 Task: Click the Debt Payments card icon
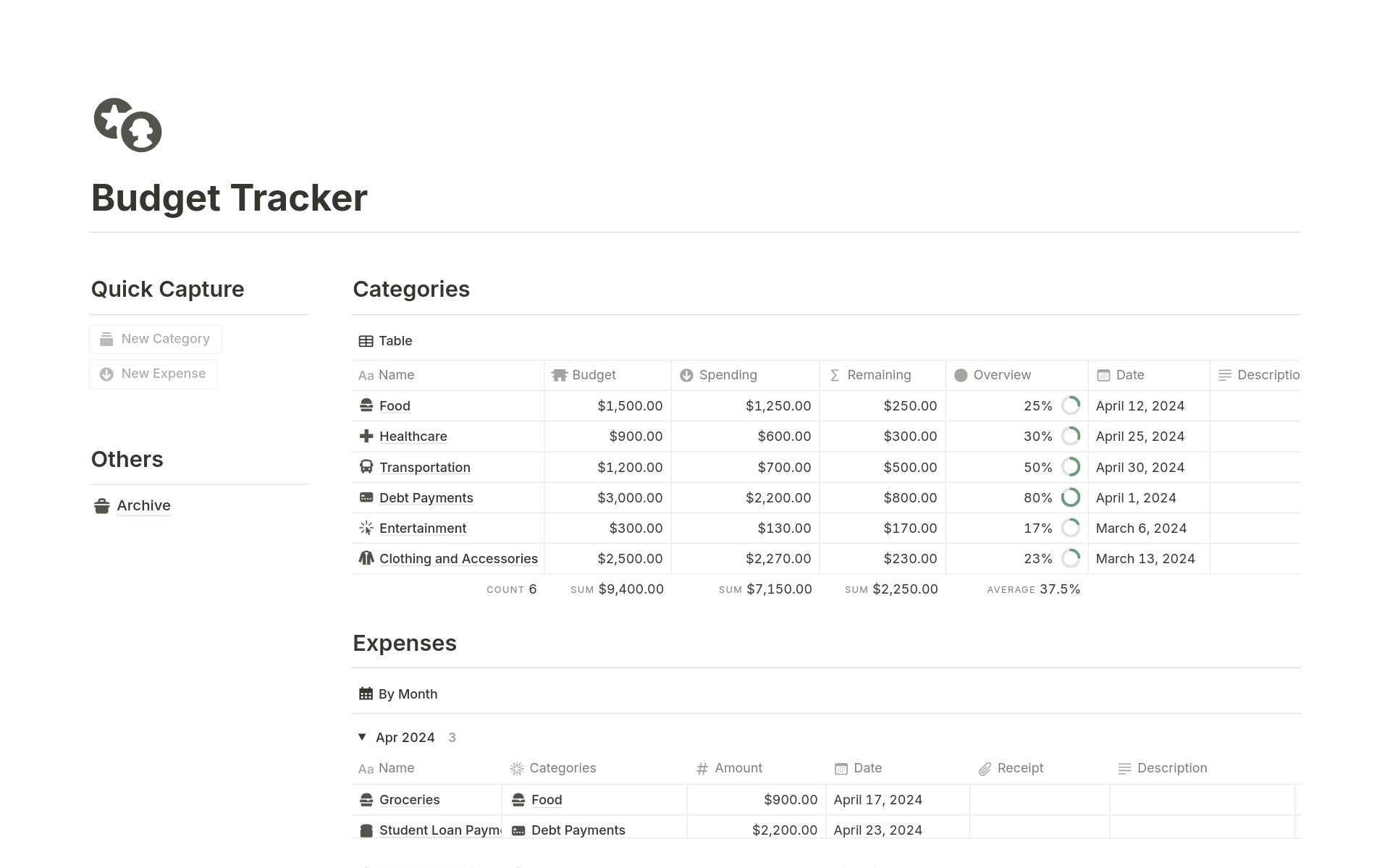pos(366,497)
